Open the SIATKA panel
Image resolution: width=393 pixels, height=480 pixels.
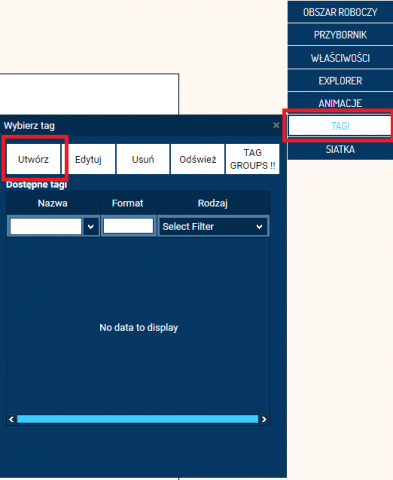[x=340, y=149]
